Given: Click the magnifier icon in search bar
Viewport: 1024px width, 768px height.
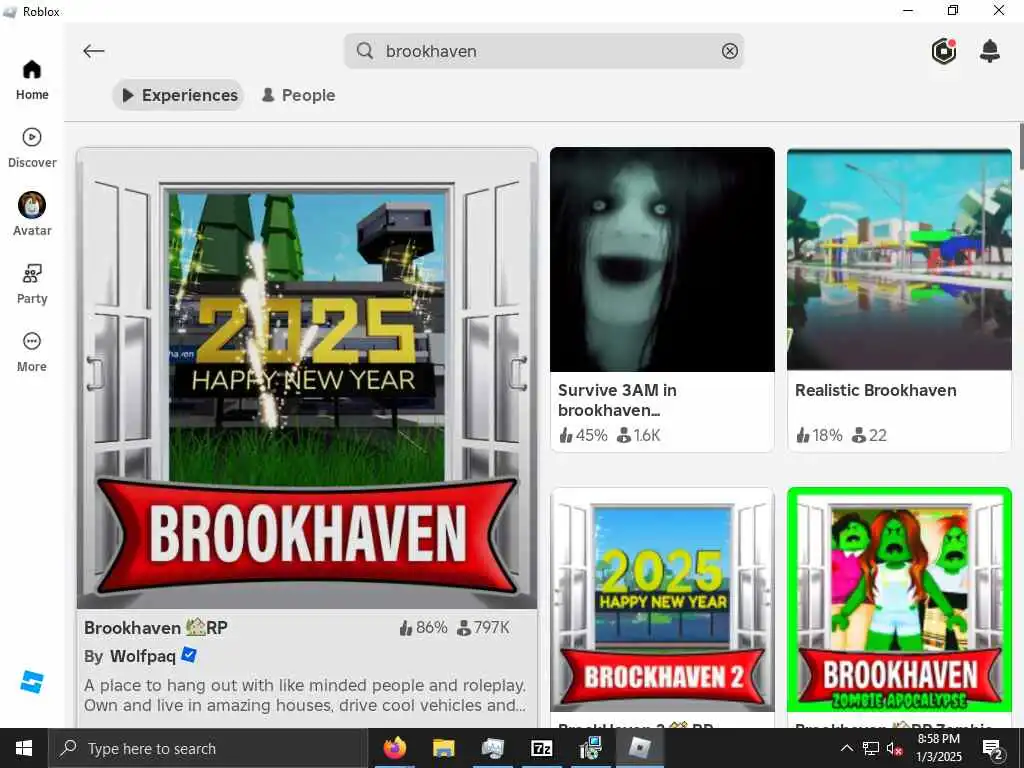Looking at the screenshot, I should (x=365, y=51).
